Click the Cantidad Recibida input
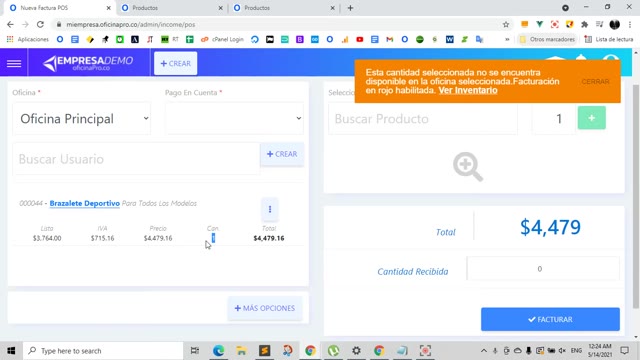This screenshot has width=640, height=360. tap(543, 269)
